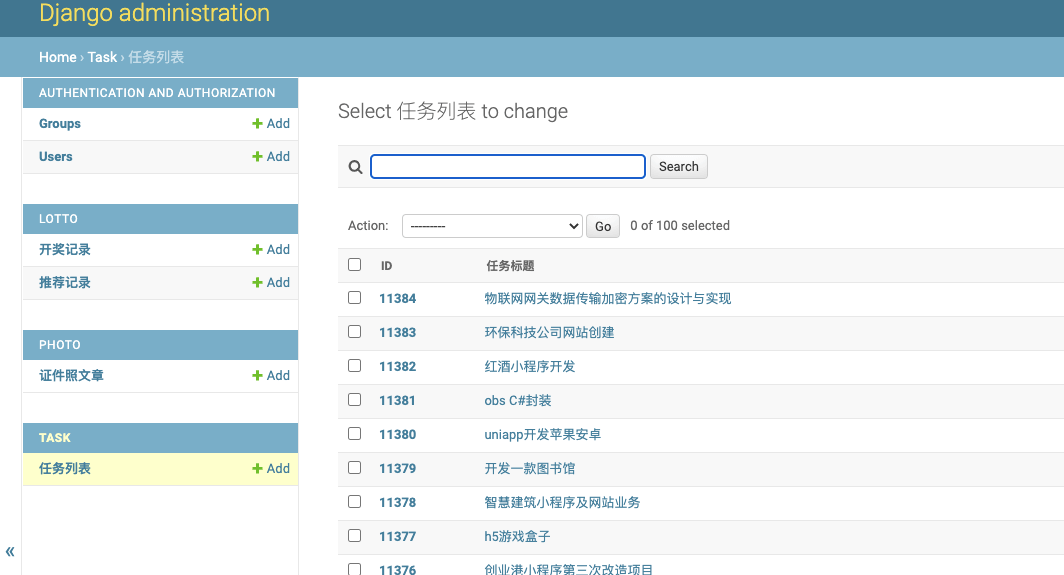The height and width of the screenshot is (575, 1064).
Task: Open PHOTO section header
Action: click(x=60, y=345)
